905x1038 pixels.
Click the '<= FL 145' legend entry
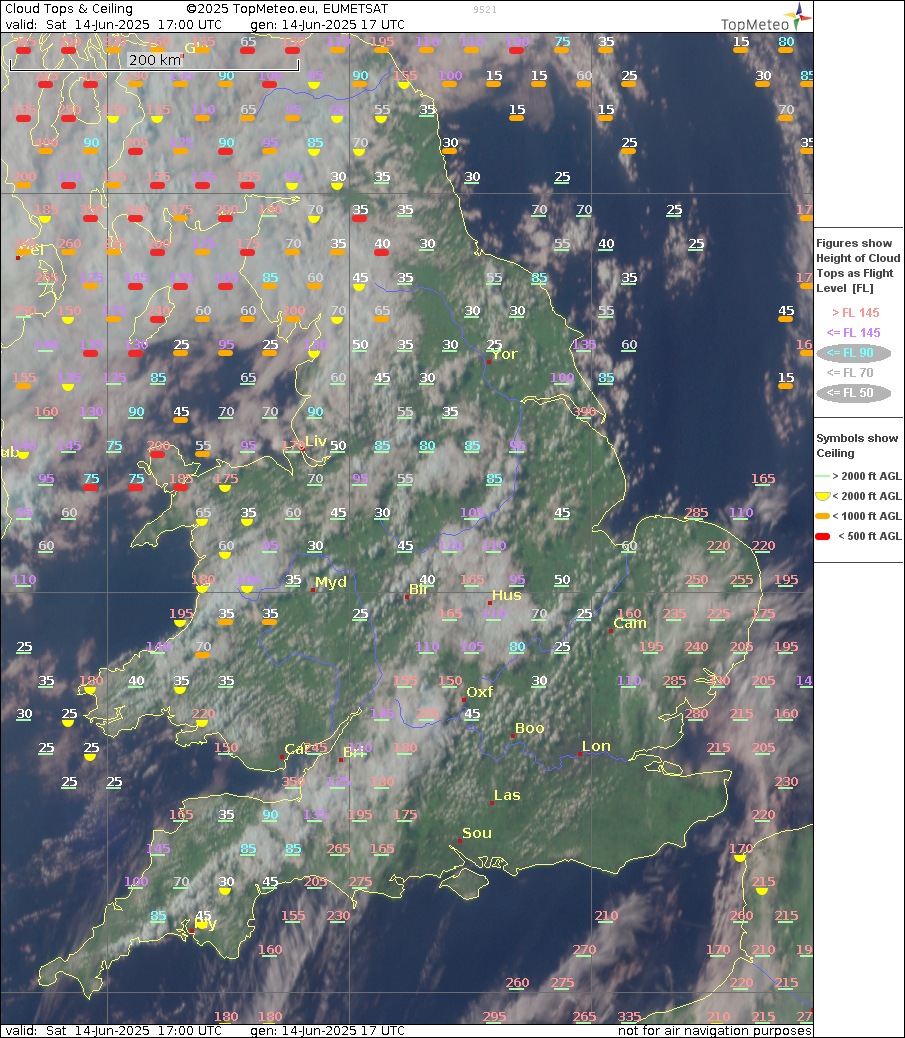click(853, 332)
